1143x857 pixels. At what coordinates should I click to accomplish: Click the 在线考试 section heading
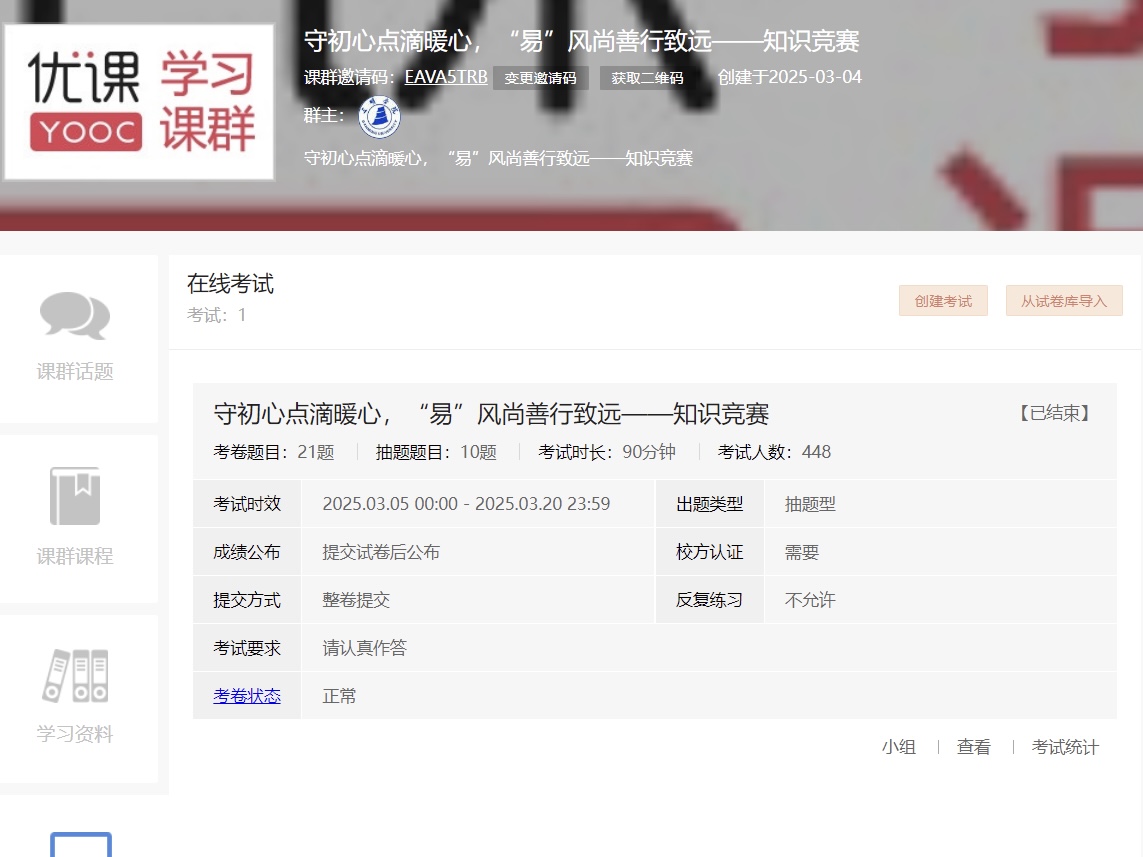click(x=230, y=284)
